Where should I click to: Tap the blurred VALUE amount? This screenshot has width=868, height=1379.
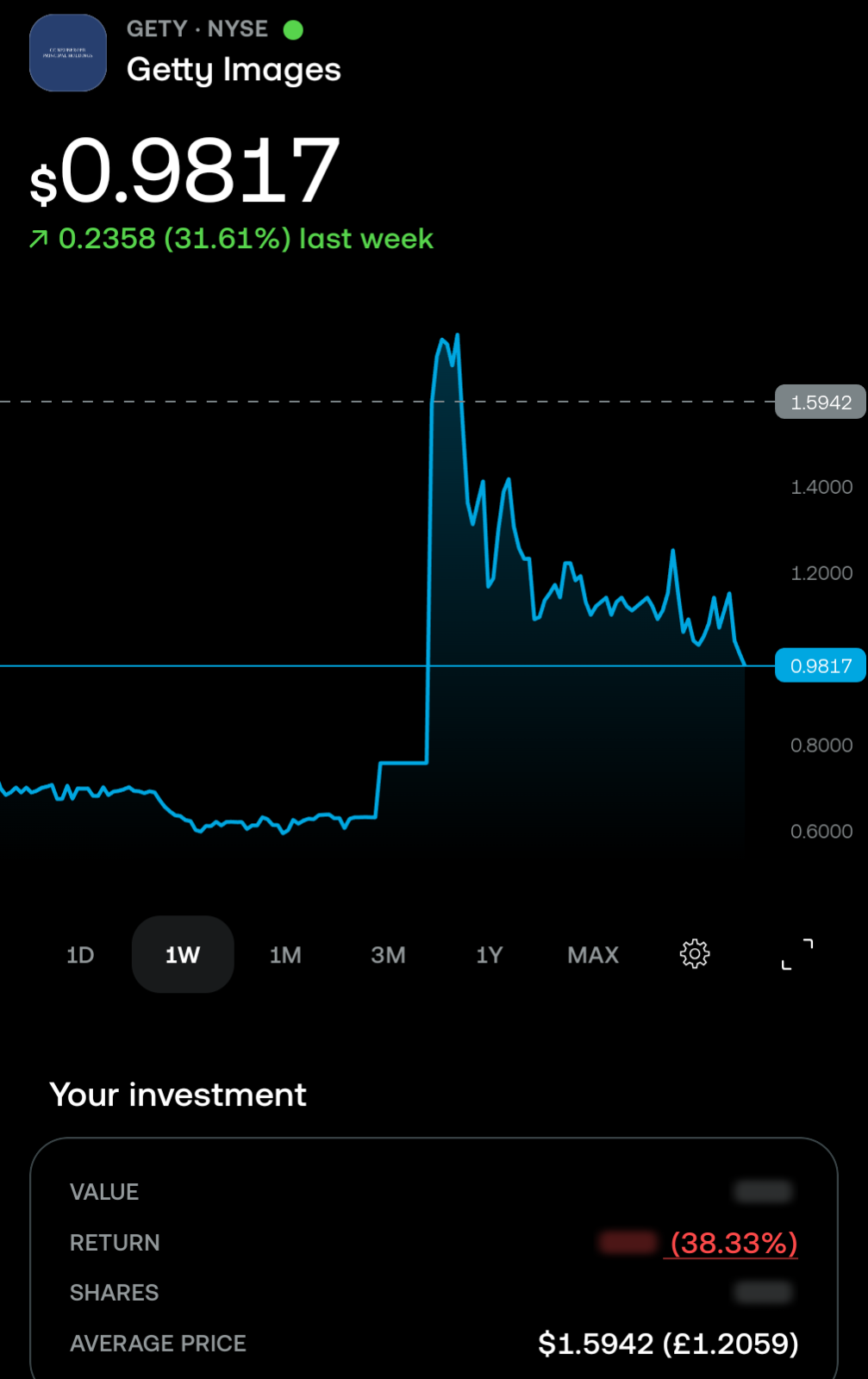click(x=763, y=1192)
